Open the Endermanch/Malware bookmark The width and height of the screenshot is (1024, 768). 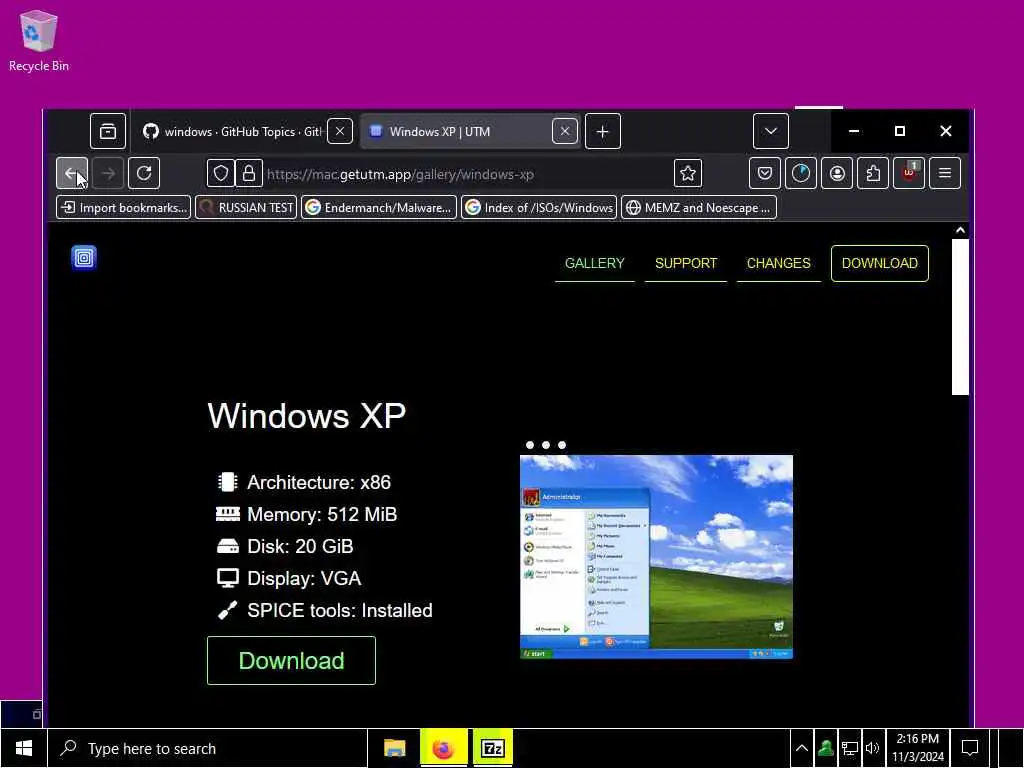click(379, 208)
